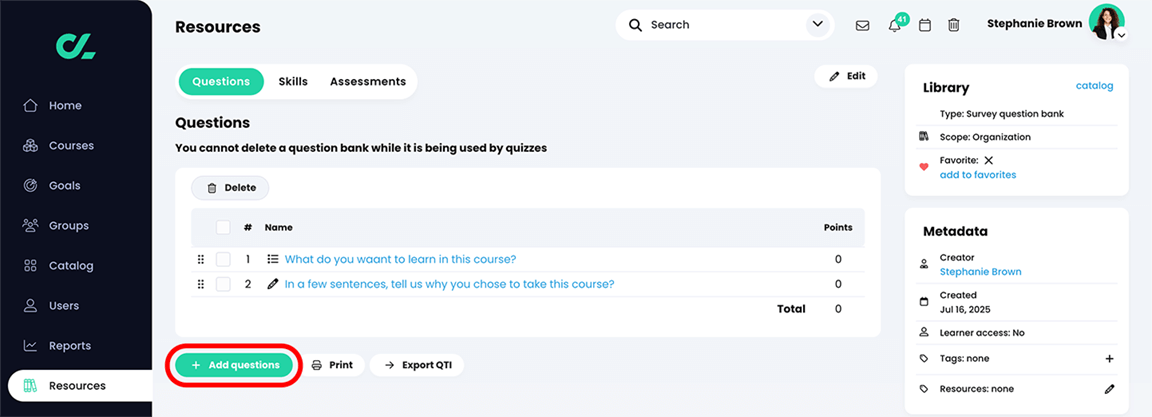Open 'In a few sentences' question link
Screen dimensions: 1152x417
[x=450, y=284]
